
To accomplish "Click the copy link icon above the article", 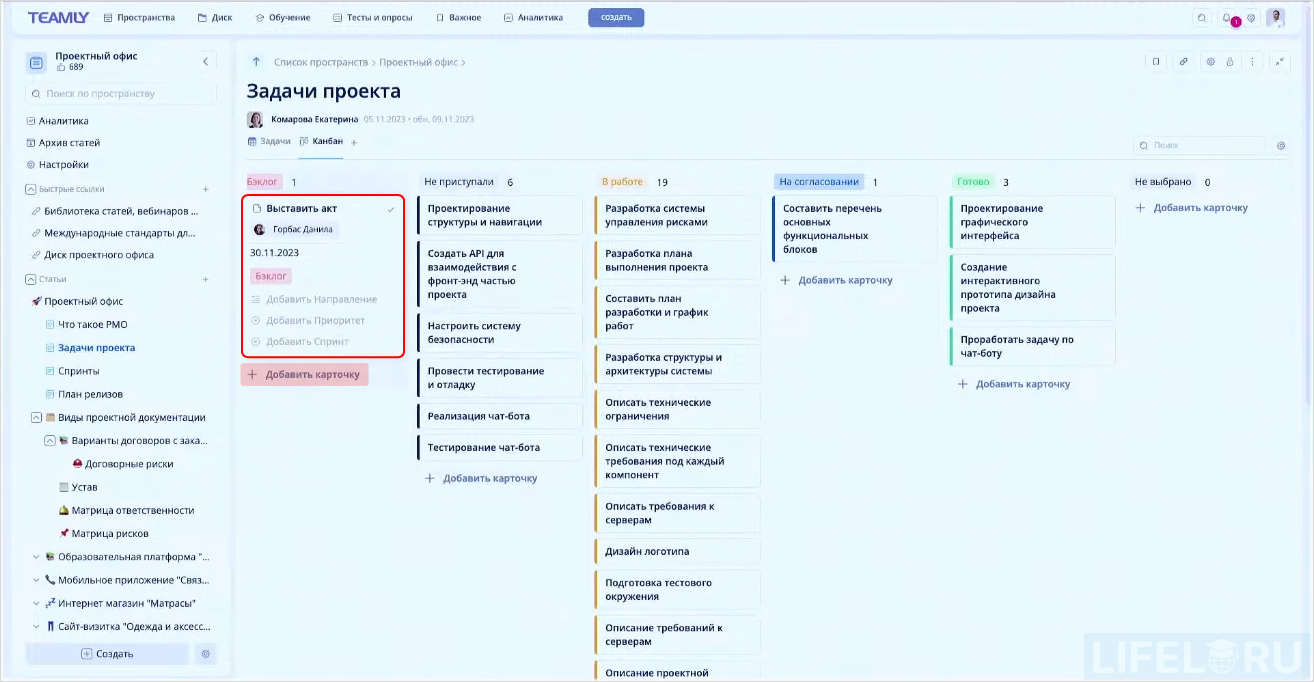I will 1183,62.
